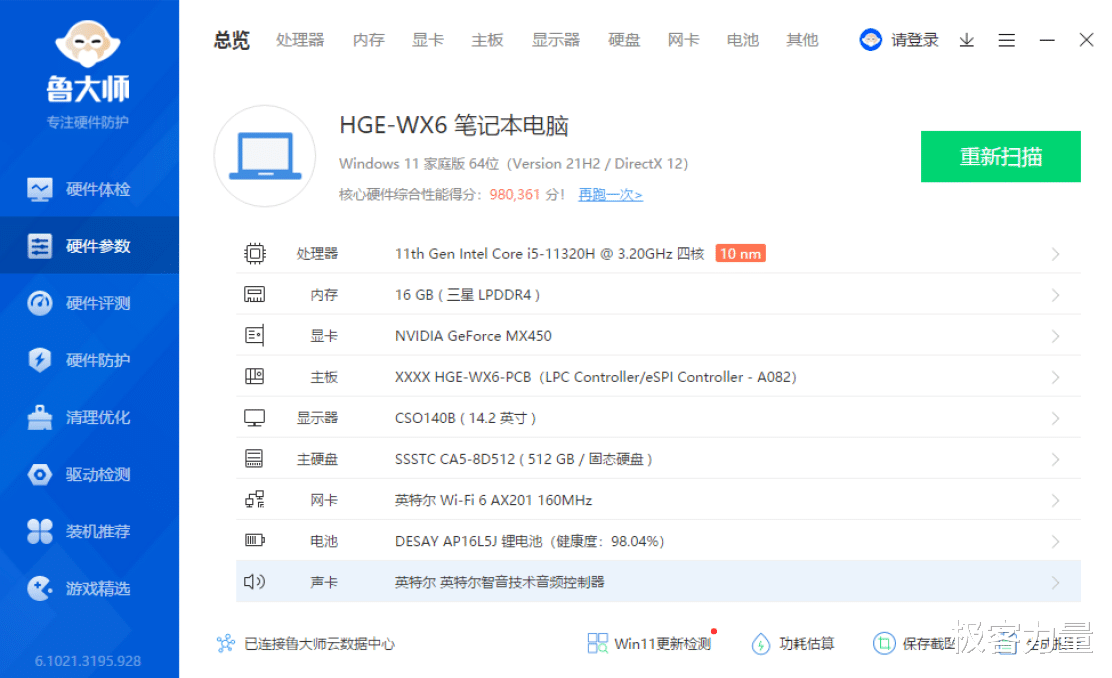Viewport: 1112px width, 678px height.
Task: Click the 功耗估算 power droplet icon
Action: (760, 643)
